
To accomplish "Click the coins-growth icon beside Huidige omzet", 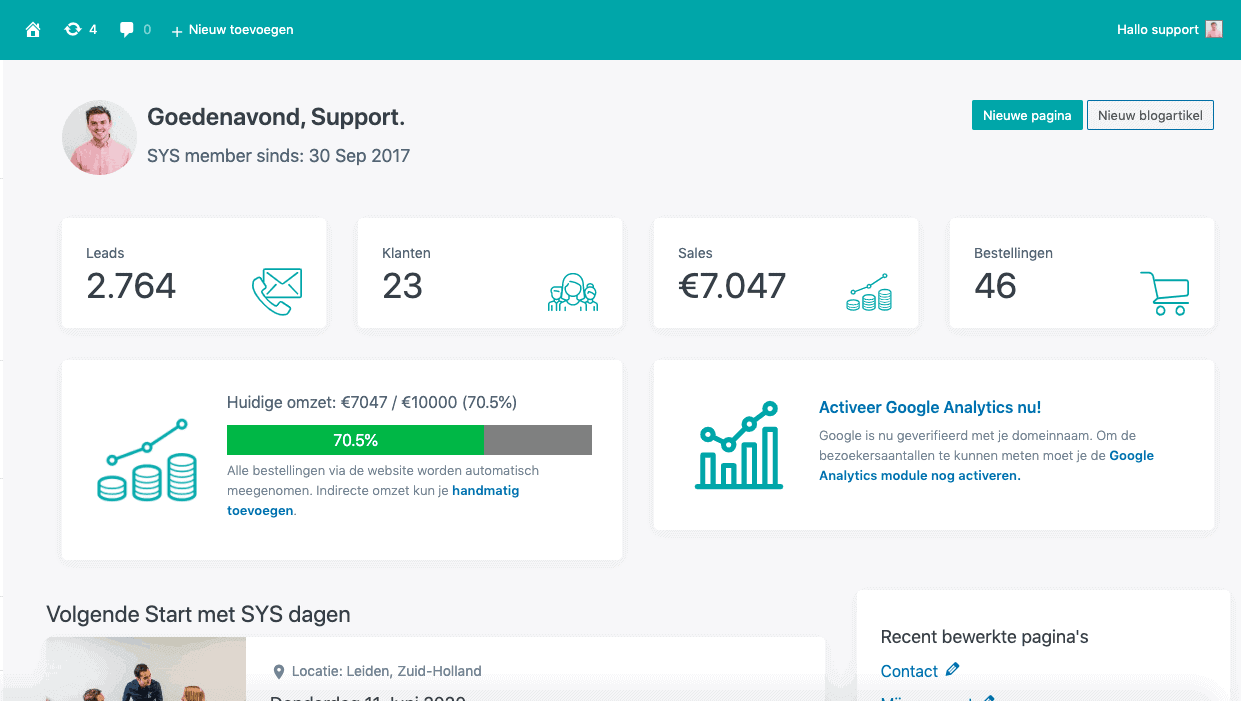I will click(146, 459).
